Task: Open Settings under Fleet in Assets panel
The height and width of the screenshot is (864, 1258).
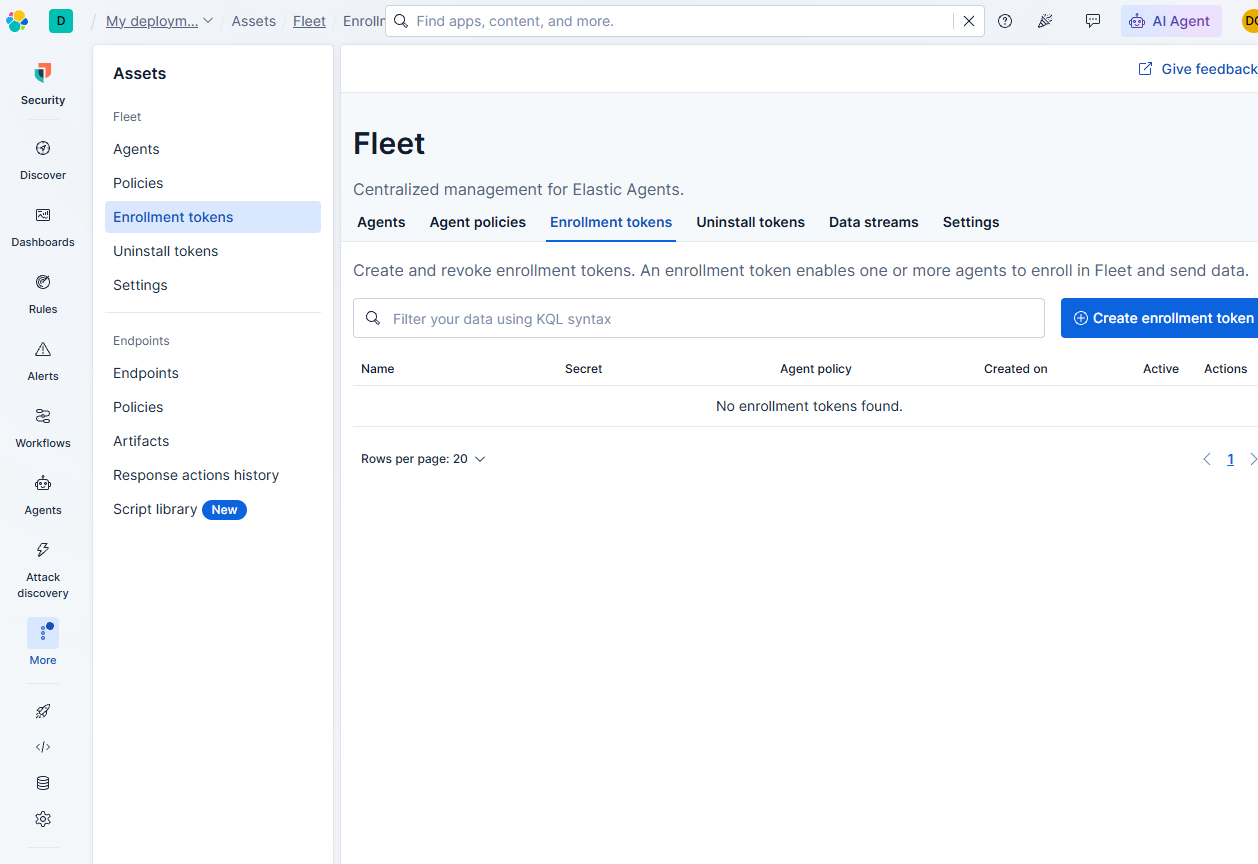Action: (x=213, y=285)
